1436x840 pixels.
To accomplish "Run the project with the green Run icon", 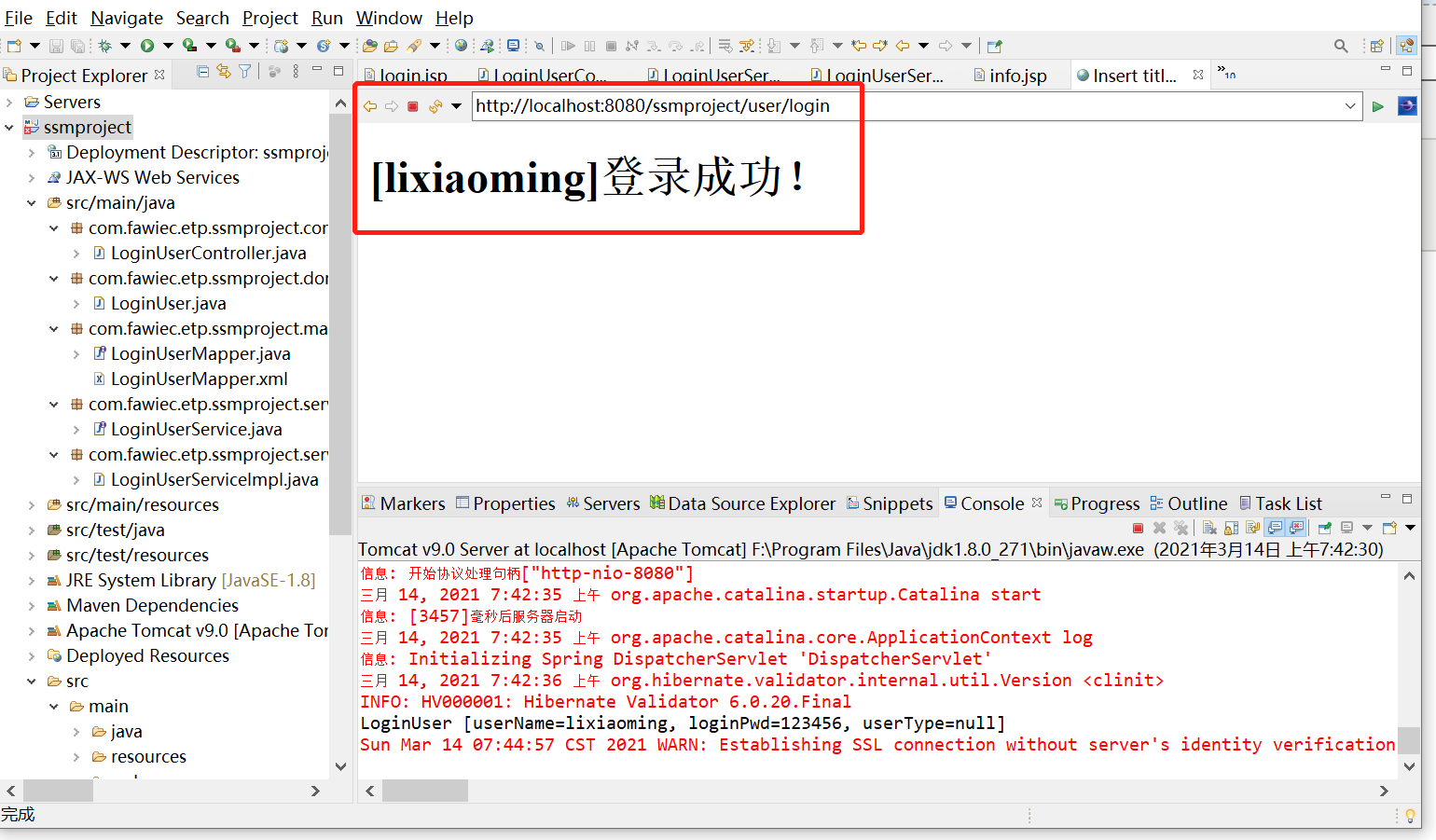I will pos(147,46).
